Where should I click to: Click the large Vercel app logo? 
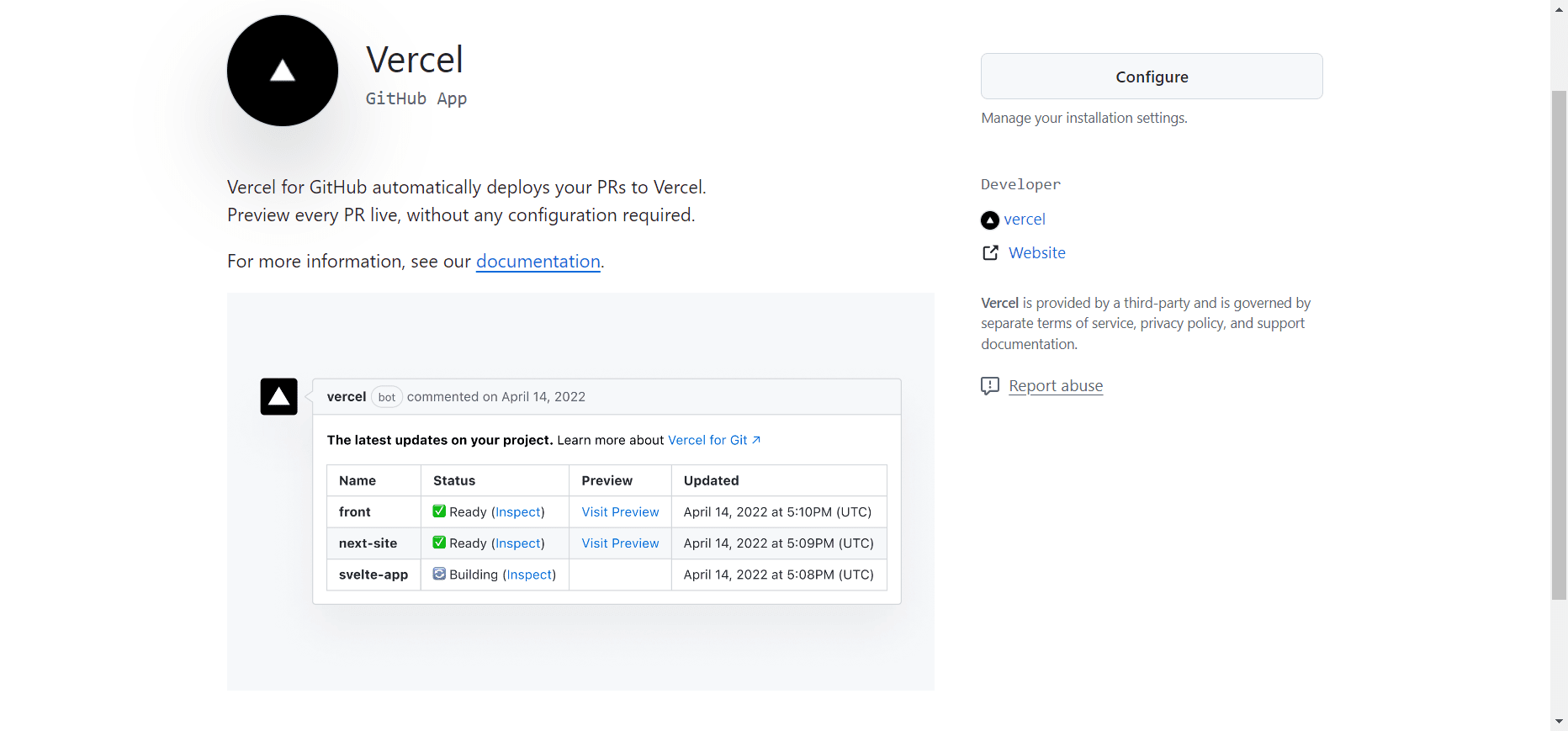[283, 71]
